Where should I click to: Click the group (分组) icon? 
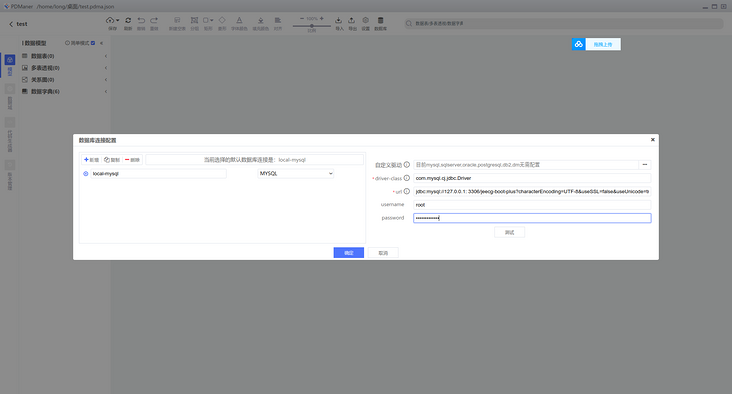(x=194, y=20)
